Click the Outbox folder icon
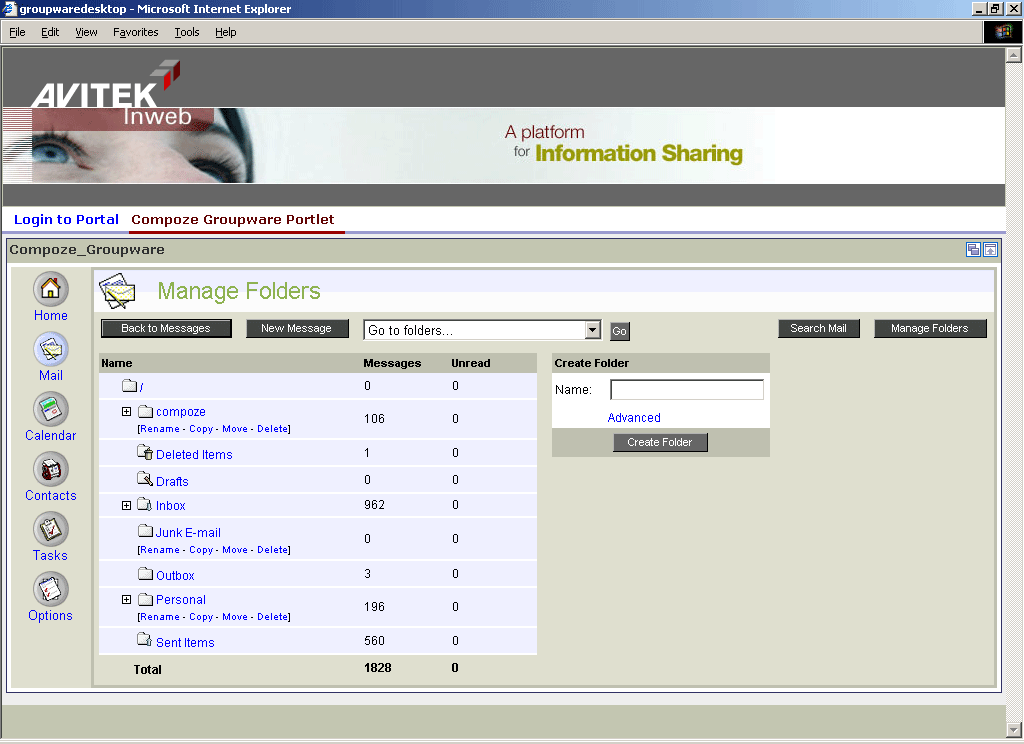 click(x=145, y=574)
